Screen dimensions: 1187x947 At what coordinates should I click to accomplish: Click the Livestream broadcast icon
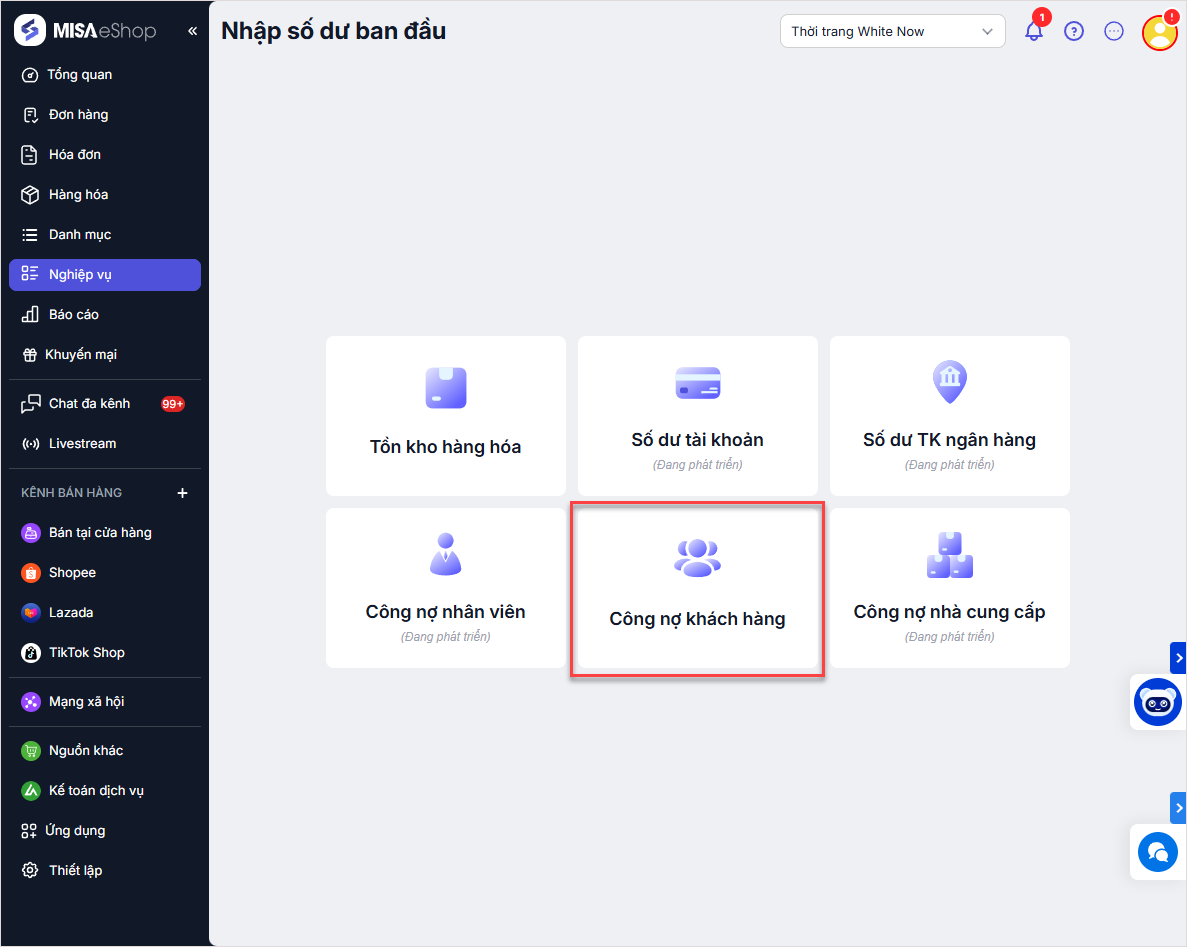pos(30,444)
